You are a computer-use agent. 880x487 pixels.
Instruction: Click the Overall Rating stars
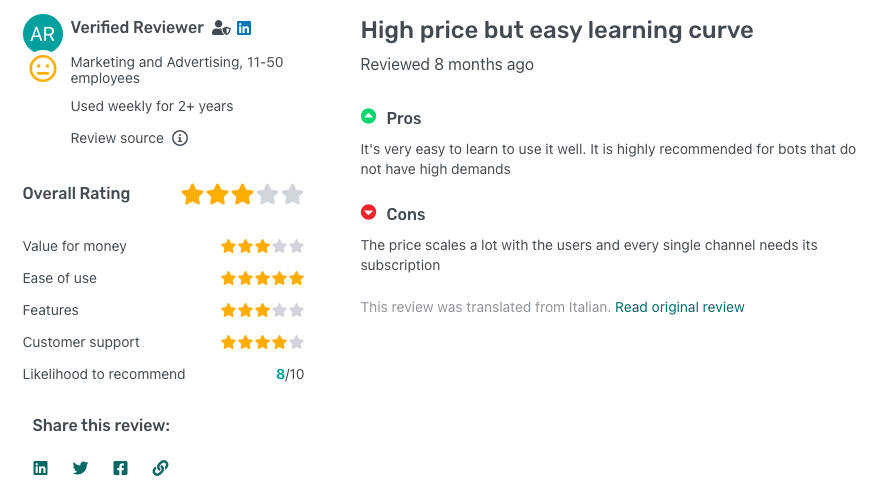(x=242, y=194)
